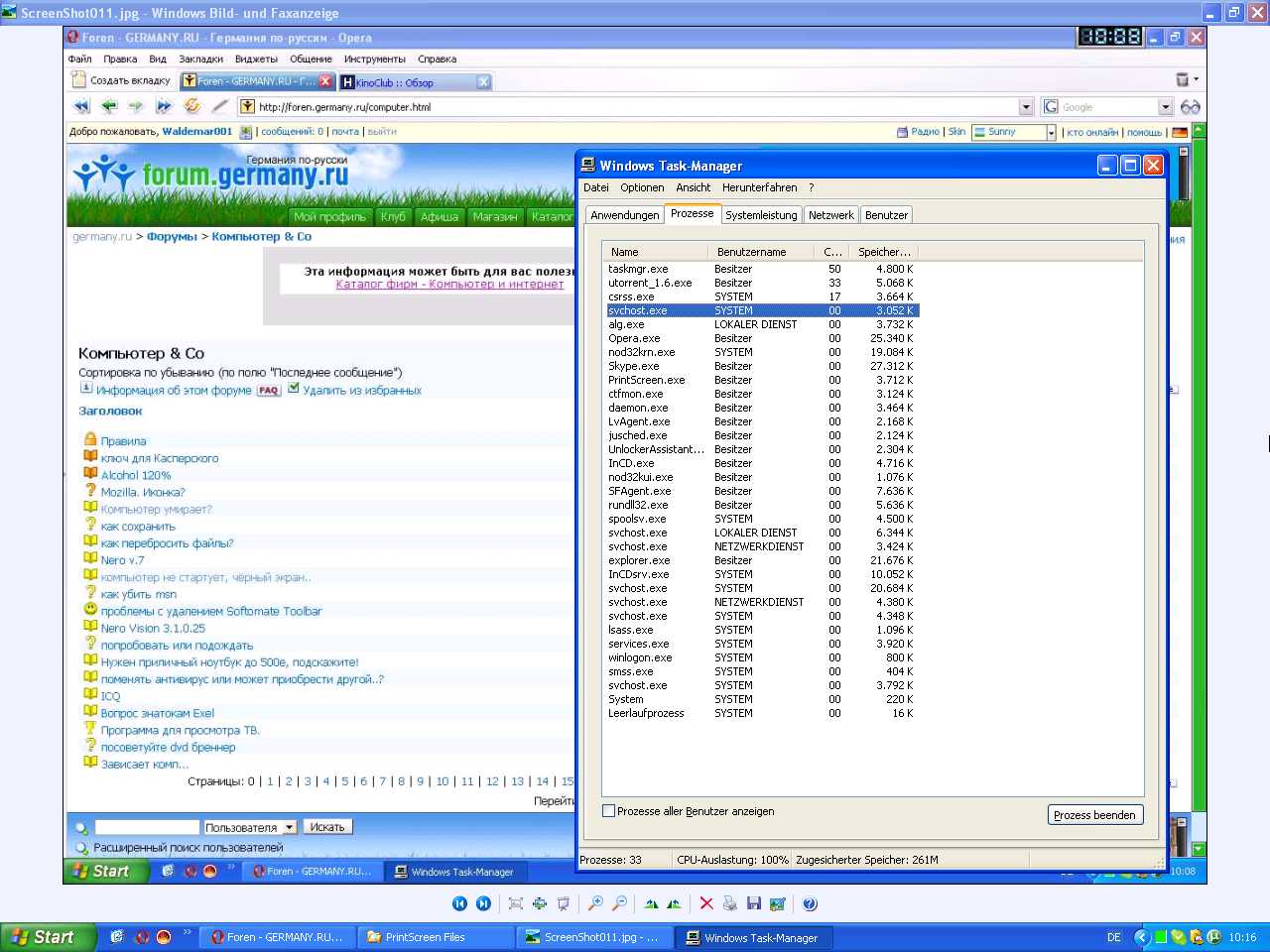
Task: Open picture viewer help icon
Action: pos(810,903)
